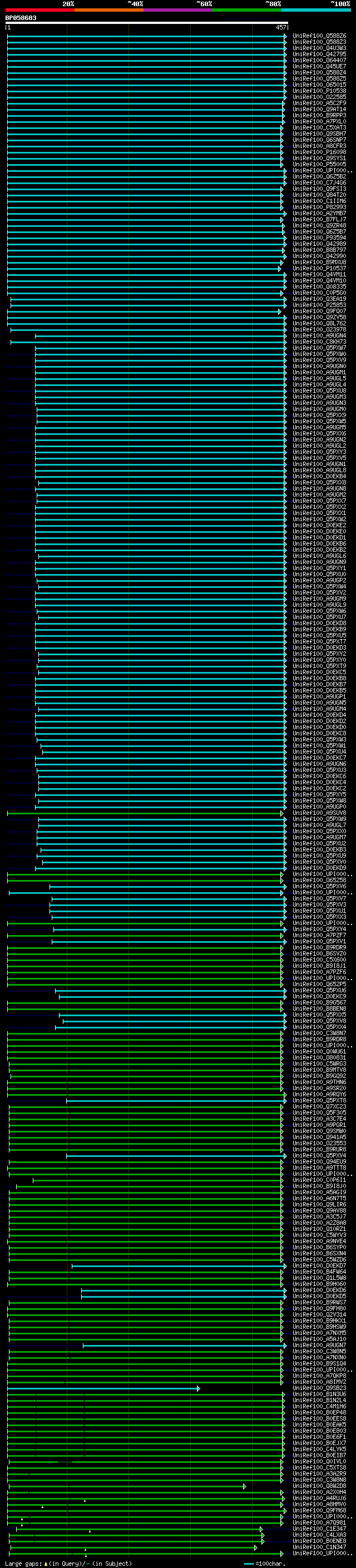Select hit label UniRef100_Q5PXU1

tap(319, 911)
